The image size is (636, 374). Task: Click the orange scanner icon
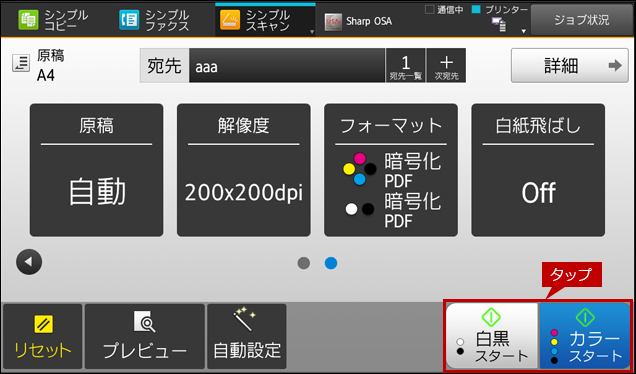click(230, 20)
